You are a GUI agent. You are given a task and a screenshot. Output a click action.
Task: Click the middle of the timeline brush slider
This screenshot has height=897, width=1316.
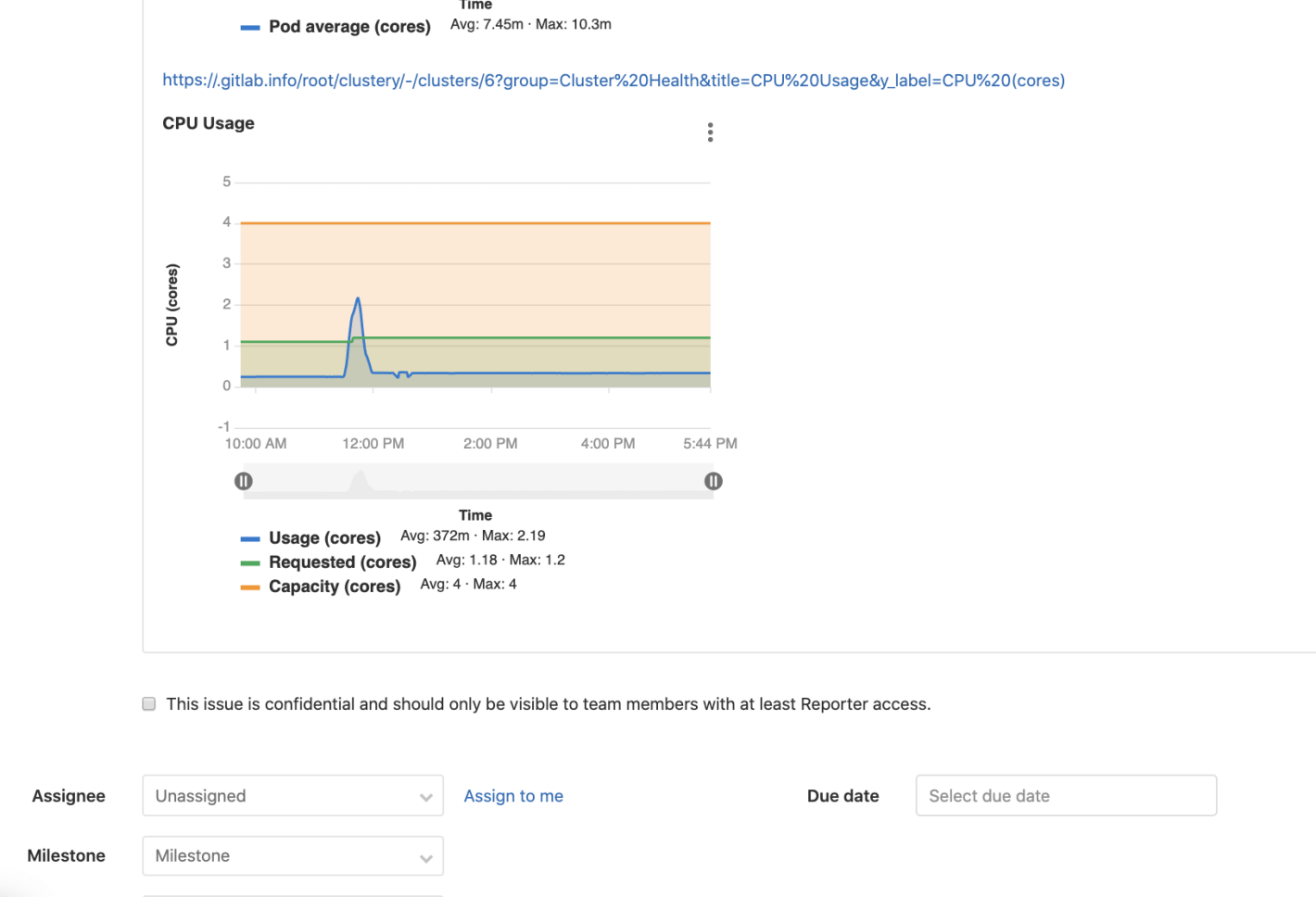point(477,481)
